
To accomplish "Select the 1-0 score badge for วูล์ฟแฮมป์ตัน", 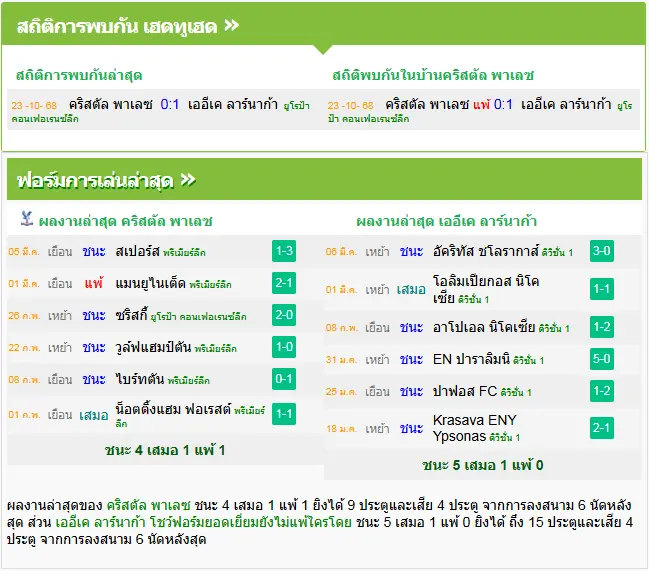I will pos(284,347).
